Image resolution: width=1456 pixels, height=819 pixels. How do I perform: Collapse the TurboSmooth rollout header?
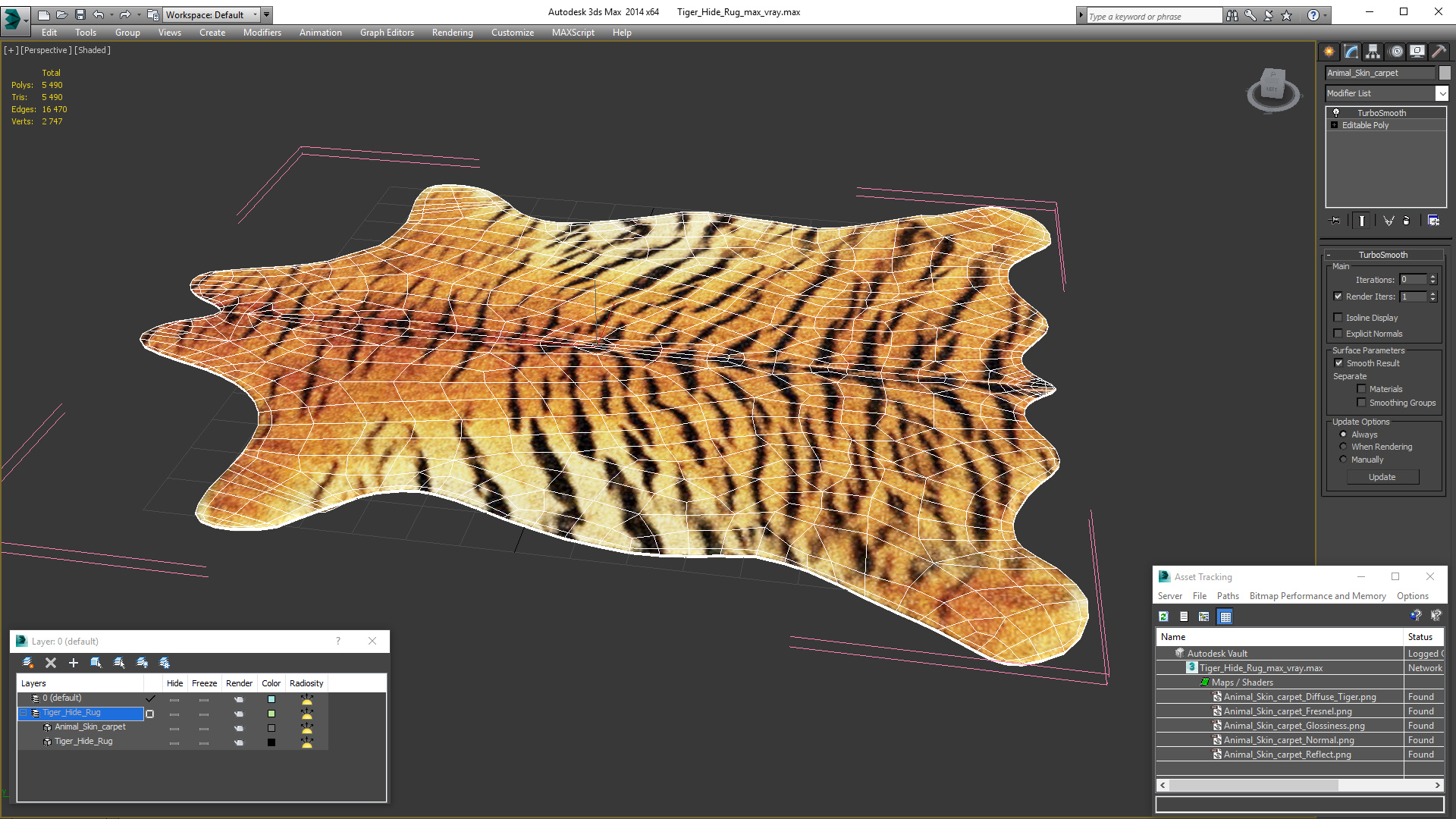point(1382,255)
